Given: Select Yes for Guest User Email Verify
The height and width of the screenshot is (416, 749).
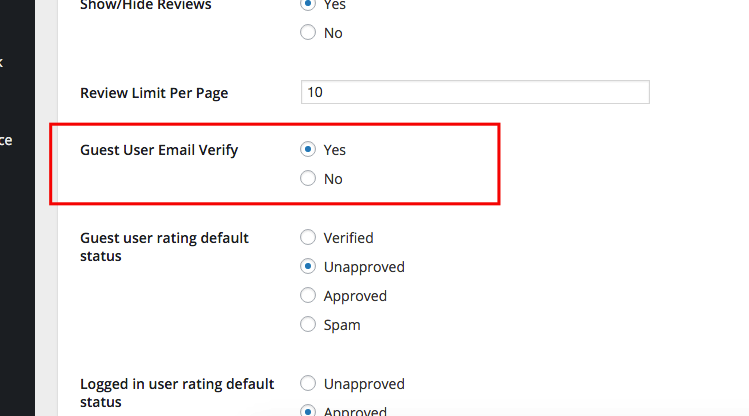Looking at the screenshot, I should coord(308,149).
